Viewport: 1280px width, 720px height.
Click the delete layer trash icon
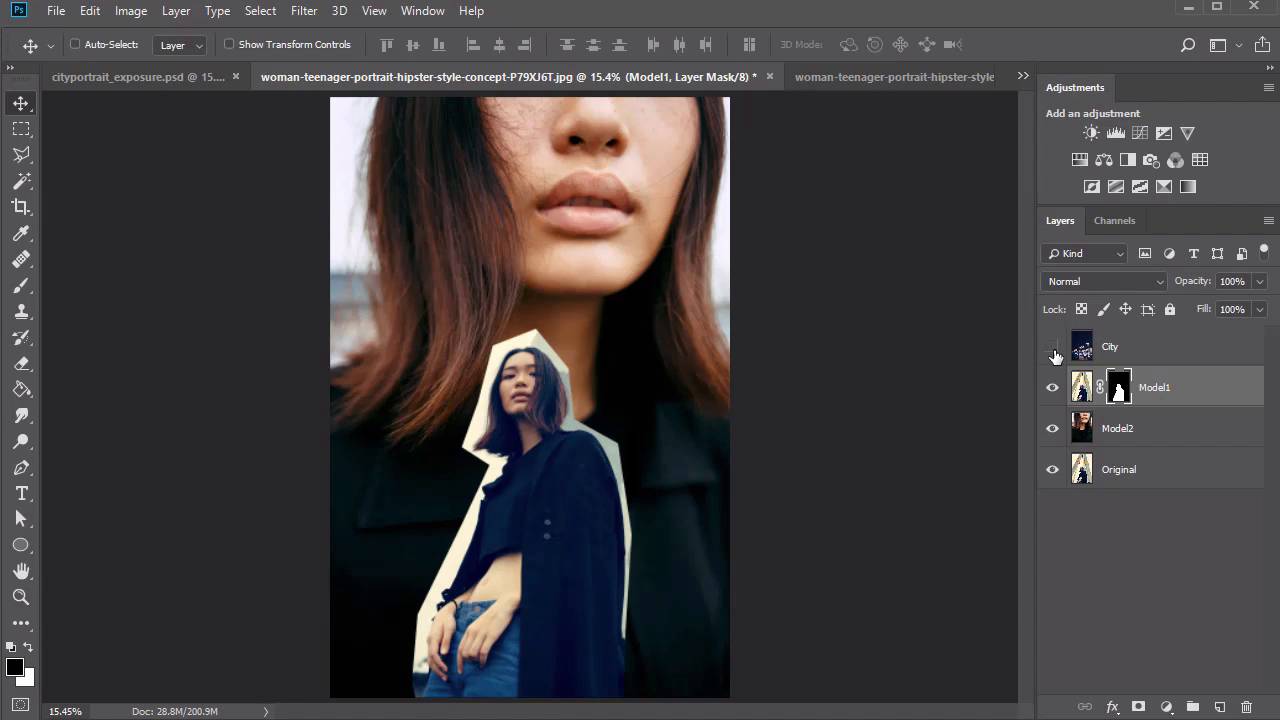(x=1246, y=707)
